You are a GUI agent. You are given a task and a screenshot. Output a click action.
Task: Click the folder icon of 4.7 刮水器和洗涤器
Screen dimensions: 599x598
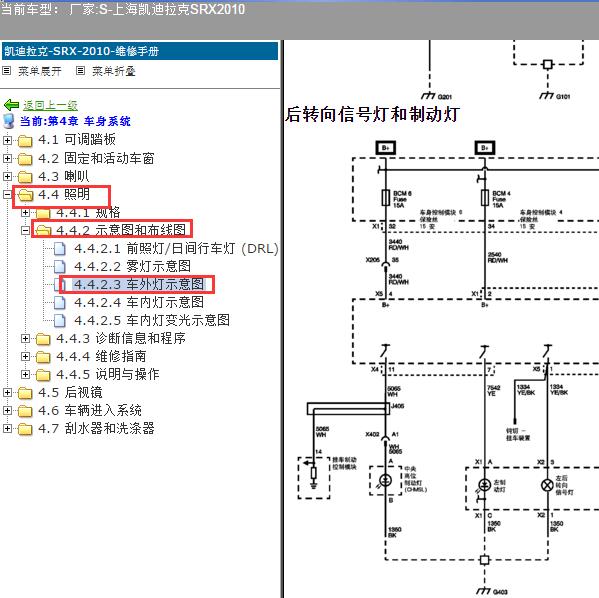tap(25, 429)
